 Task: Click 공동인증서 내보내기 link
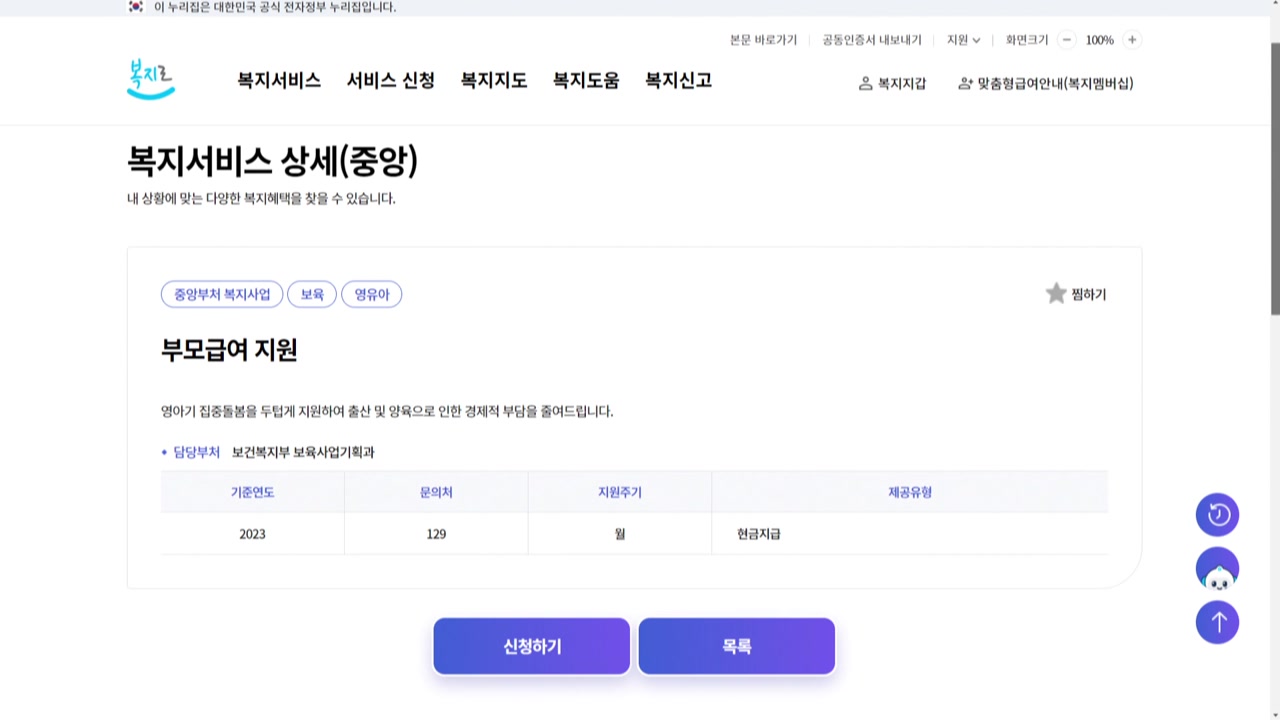tap(871, 40)
